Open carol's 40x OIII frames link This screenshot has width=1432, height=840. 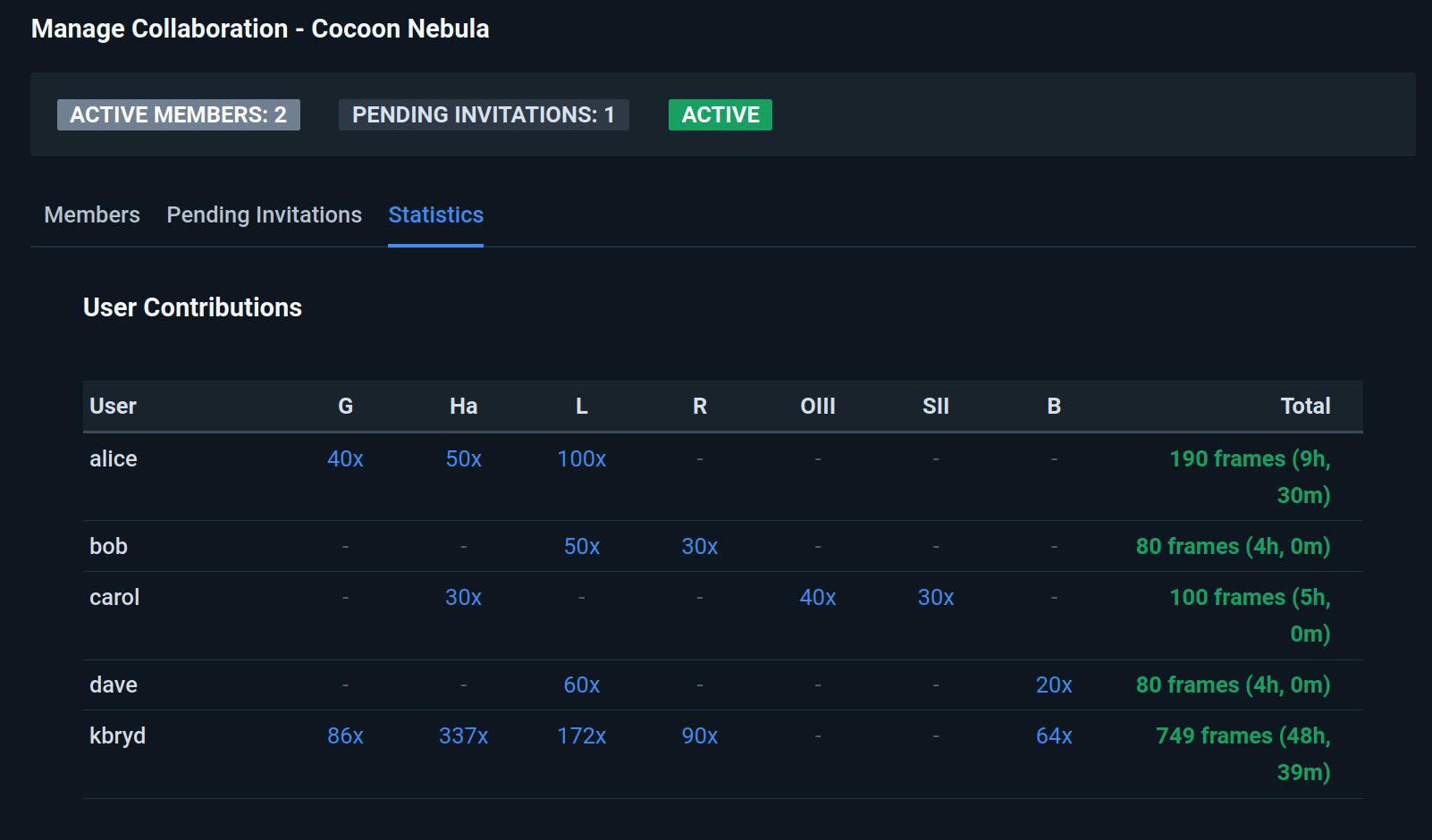[x=817, y=598]
